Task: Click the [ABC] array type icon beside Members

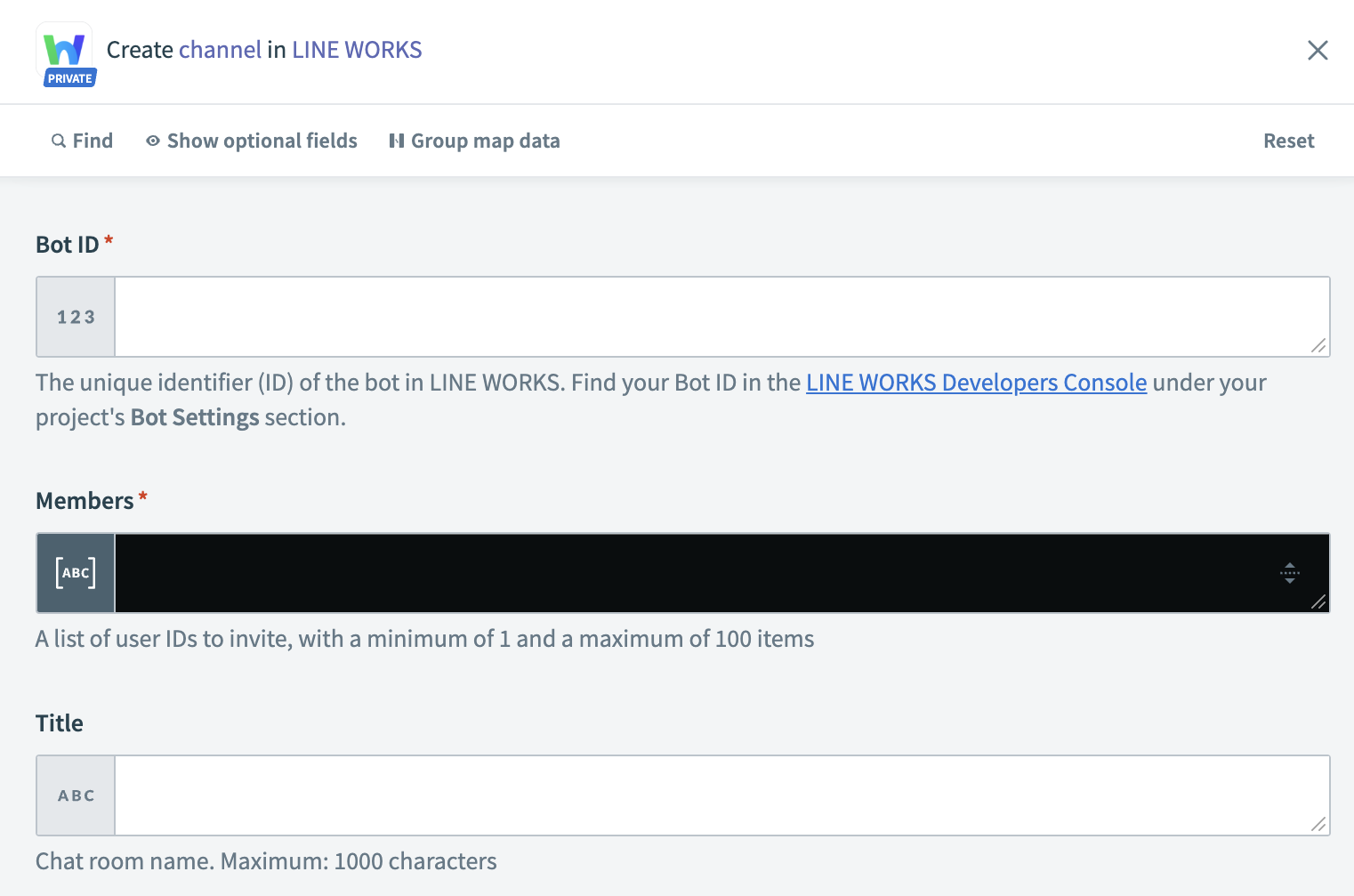Action: 75,573
